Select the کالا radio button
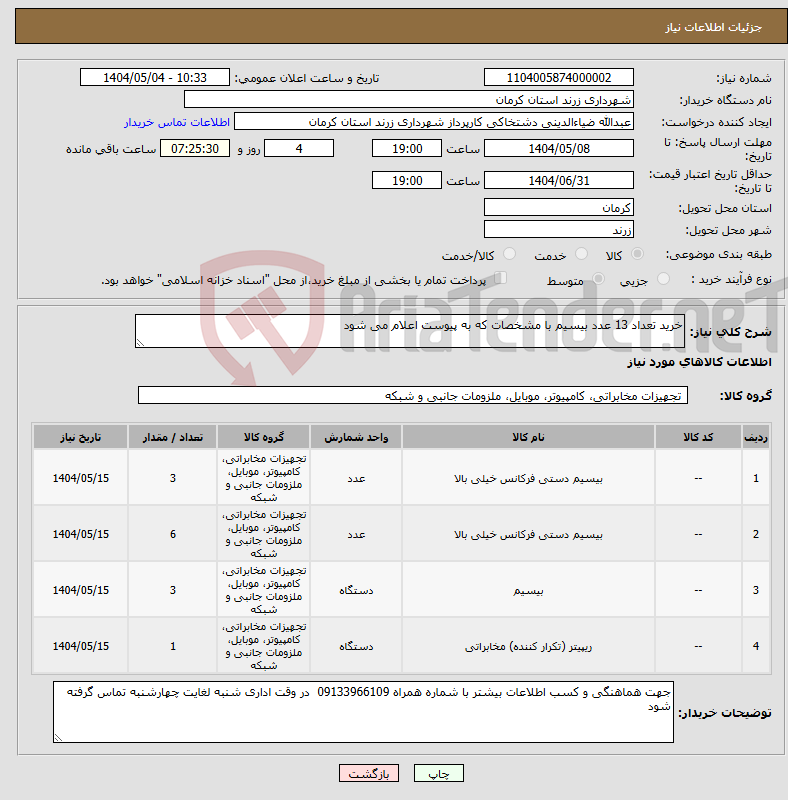This screenshot has width=788, height=800. 637,254
